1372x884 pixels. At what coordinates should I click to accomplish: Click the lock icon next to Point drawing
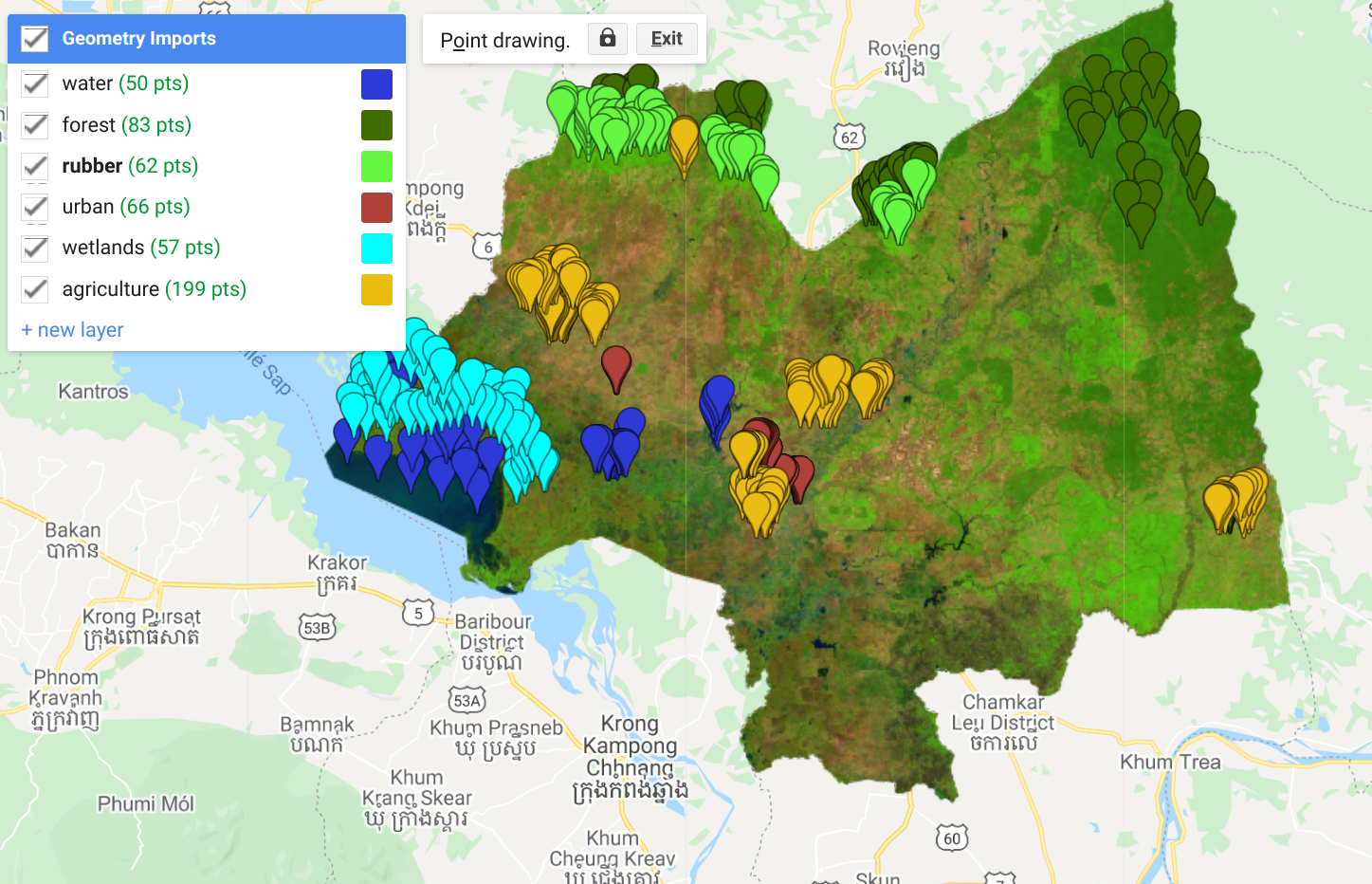[x=607, y=39]
